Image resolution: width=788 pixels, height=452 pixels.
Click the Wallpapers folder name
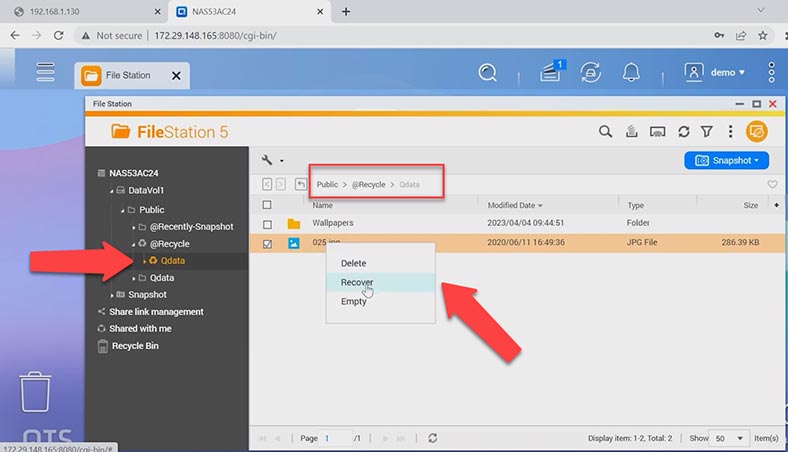click(333, 223)
